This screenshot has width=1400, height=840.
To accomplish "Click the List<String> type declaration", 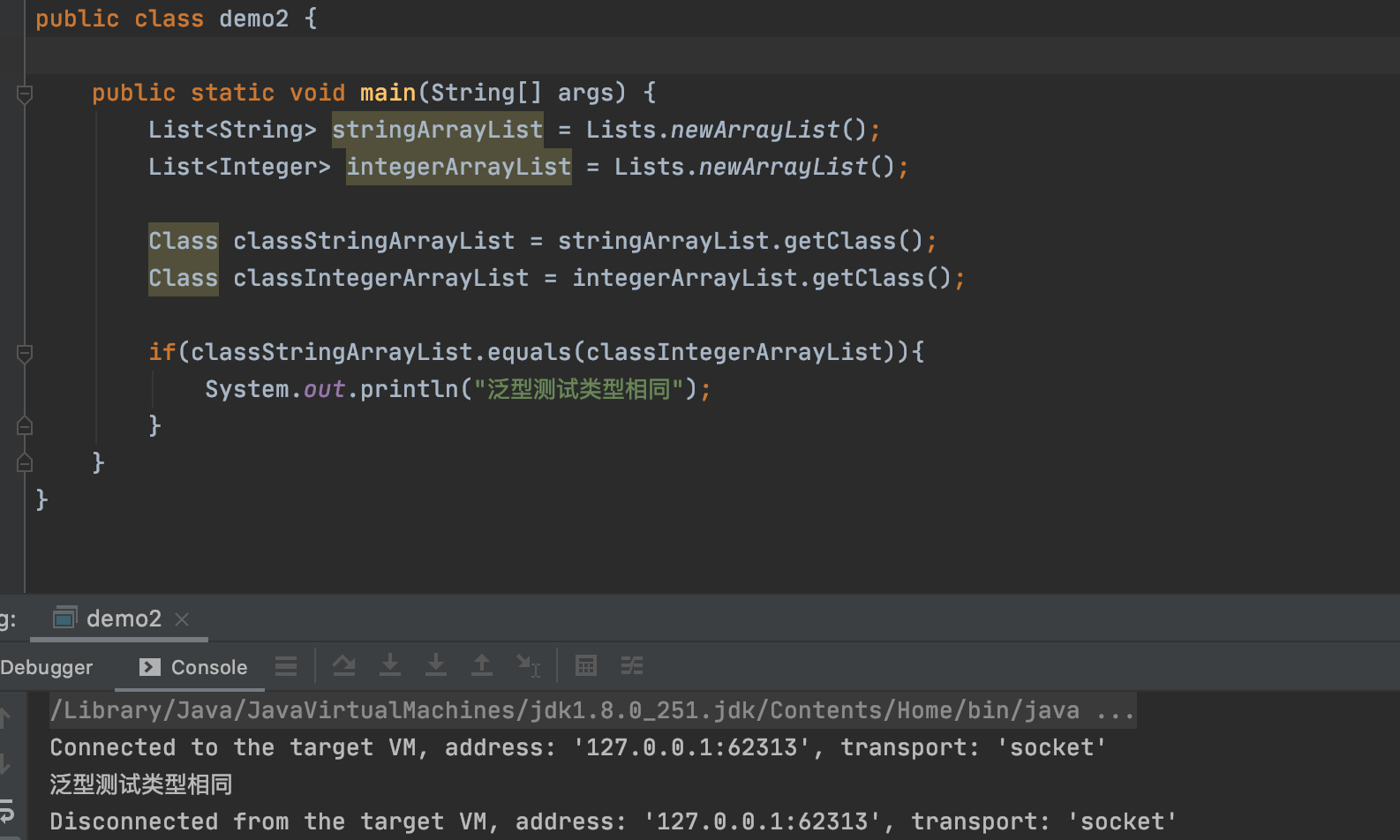I will coord(232,130).
